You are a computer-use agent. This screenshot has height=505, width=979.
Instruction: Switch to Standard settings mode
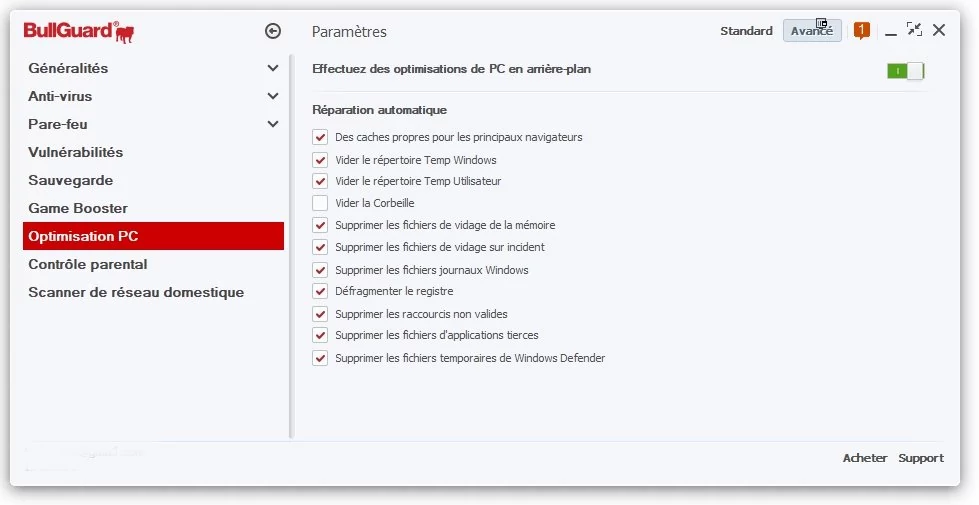746,31
